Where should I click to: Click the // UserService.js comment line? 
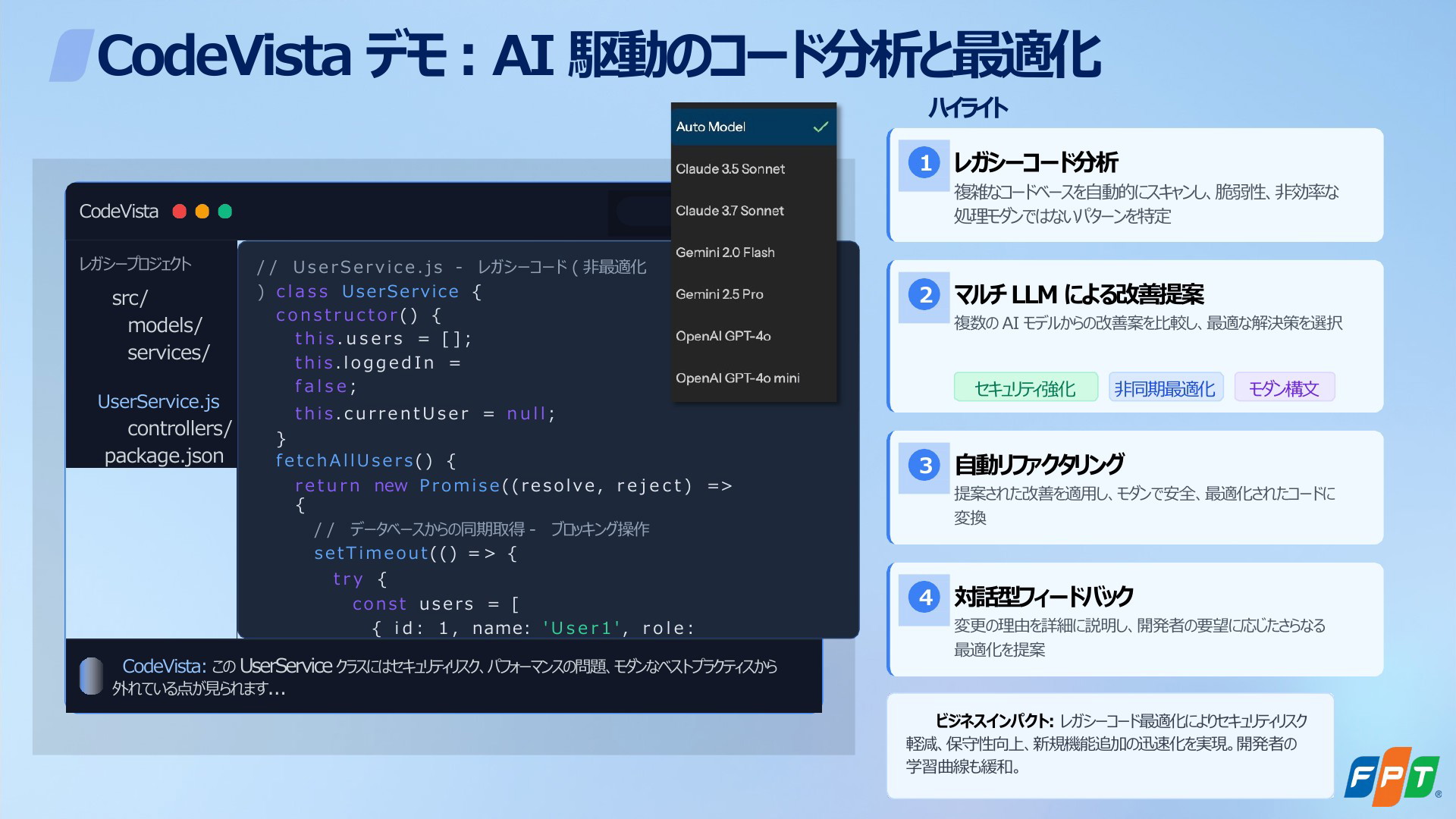[452, 267]
